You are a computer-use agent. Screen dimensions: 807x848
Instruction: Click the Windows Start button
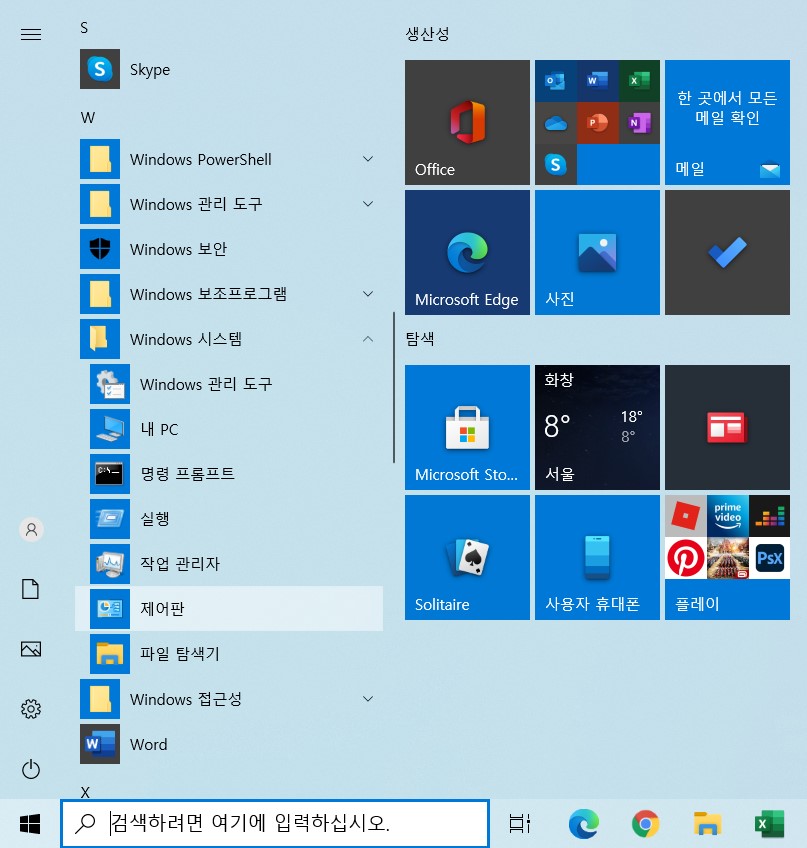30,824
